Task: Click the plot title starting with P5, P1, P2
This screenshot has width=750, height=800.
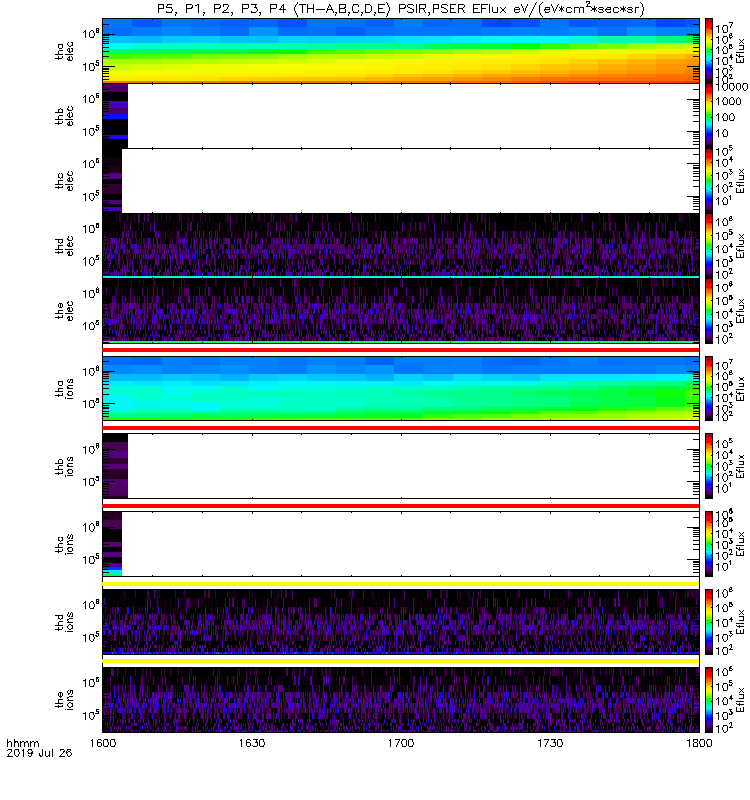Action: (401, 9)
